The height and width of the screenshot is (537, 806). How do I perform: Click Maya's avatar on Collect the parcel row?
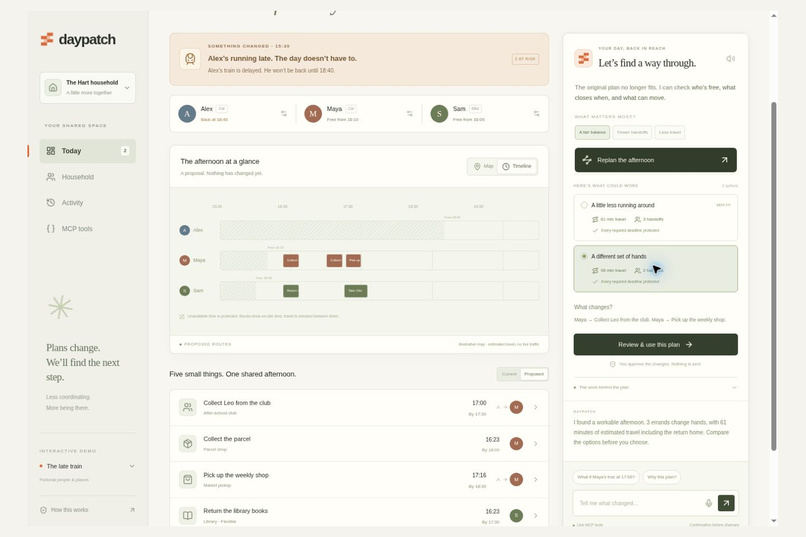click(x=516, y=443)
